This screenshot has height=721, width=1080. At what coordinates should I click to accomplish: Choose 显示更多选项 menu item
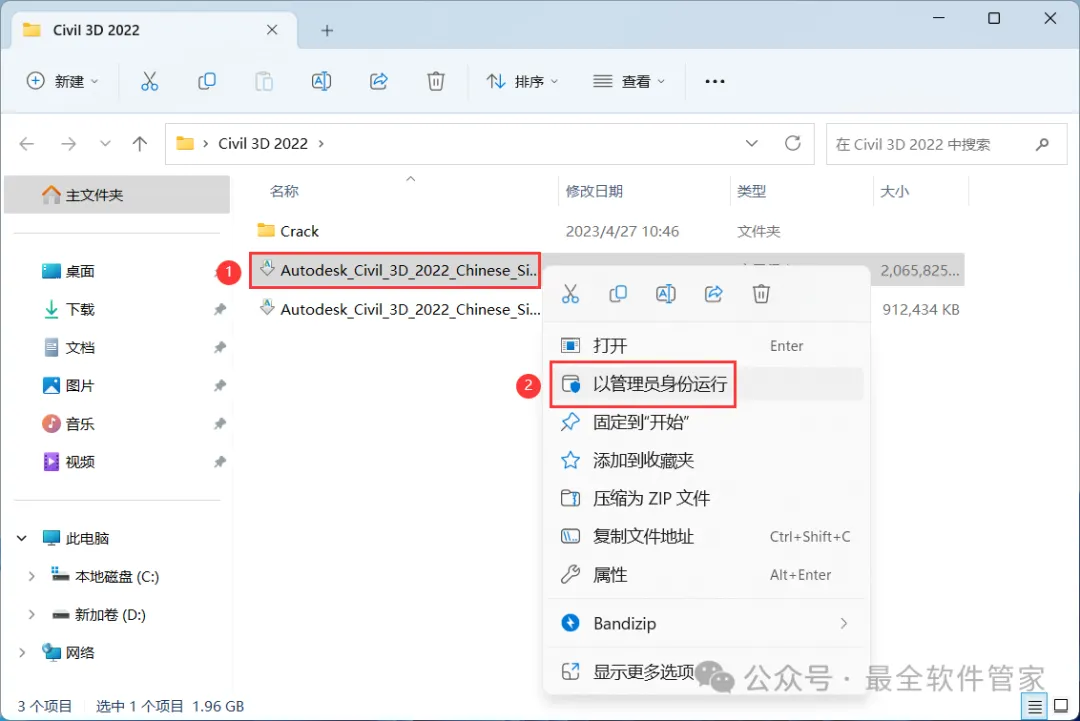point(706,671)
